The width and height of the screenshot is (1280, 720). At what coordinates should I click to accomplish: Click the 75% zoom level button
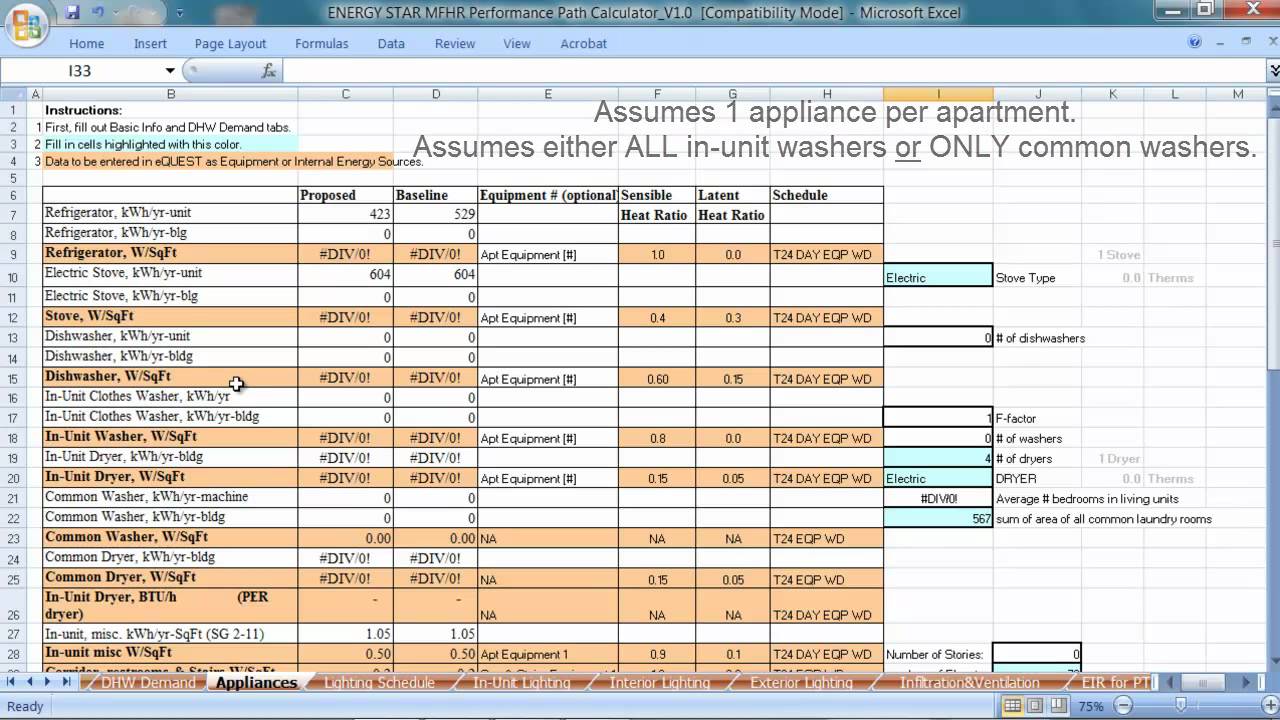click(1092, 706)
